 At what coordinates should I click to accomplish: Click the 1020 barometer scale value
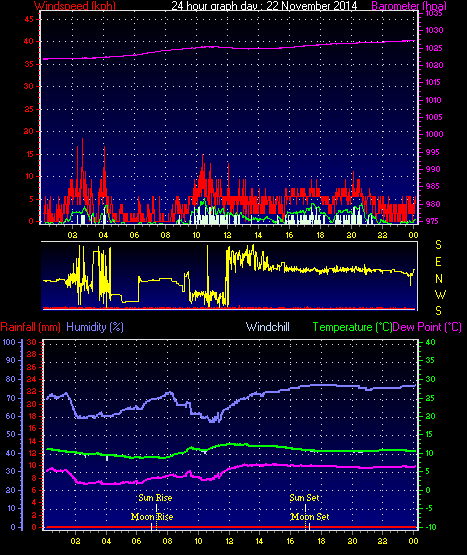pyautogui.click(x=434, y=65)
